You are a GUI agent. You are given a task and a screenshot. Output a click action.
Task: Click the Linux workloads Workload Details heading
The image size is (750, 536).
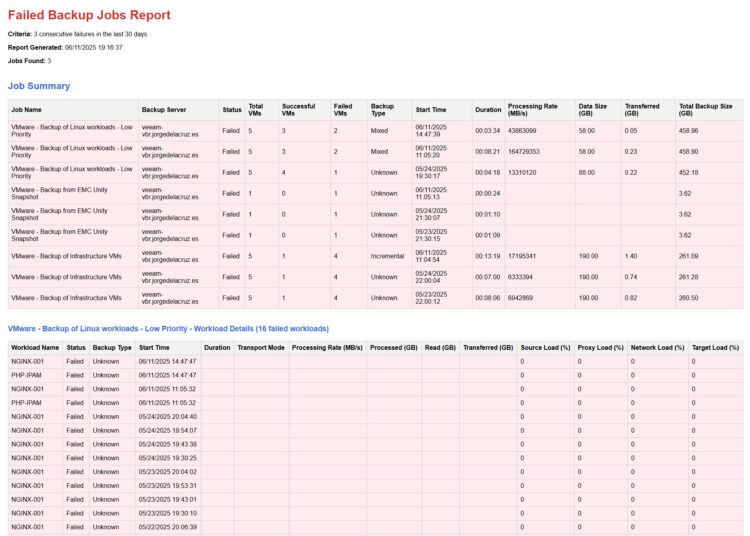(168, 328)
